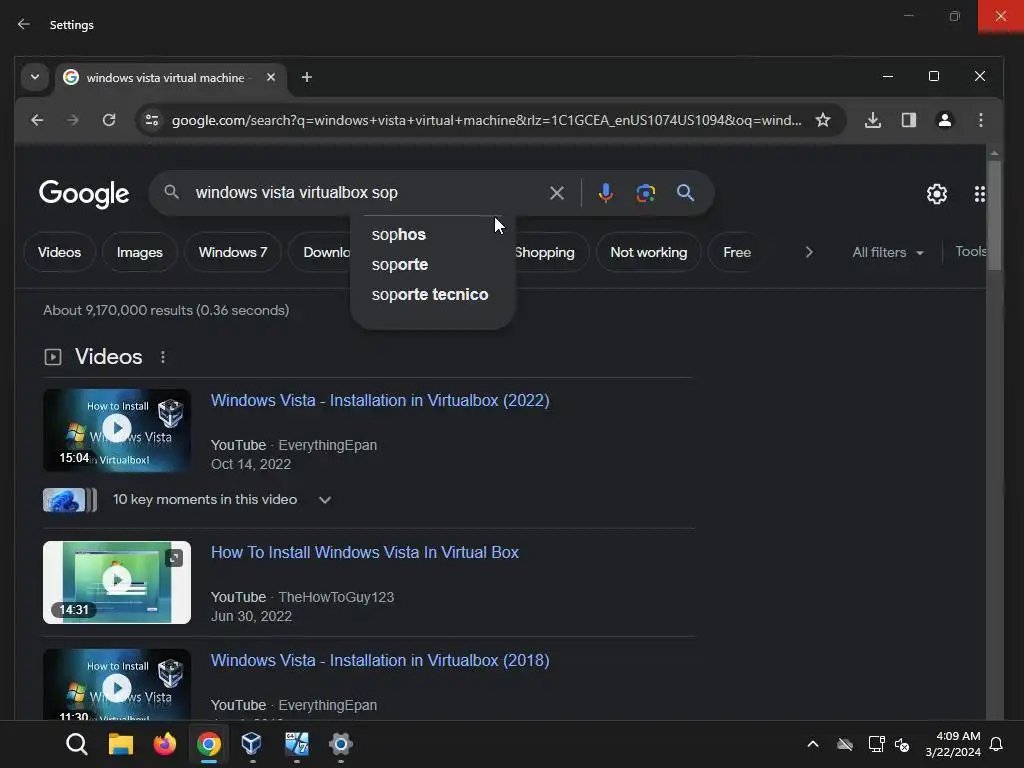Search by image with Google Lens
1024x768 pixels.
(645, 193)
